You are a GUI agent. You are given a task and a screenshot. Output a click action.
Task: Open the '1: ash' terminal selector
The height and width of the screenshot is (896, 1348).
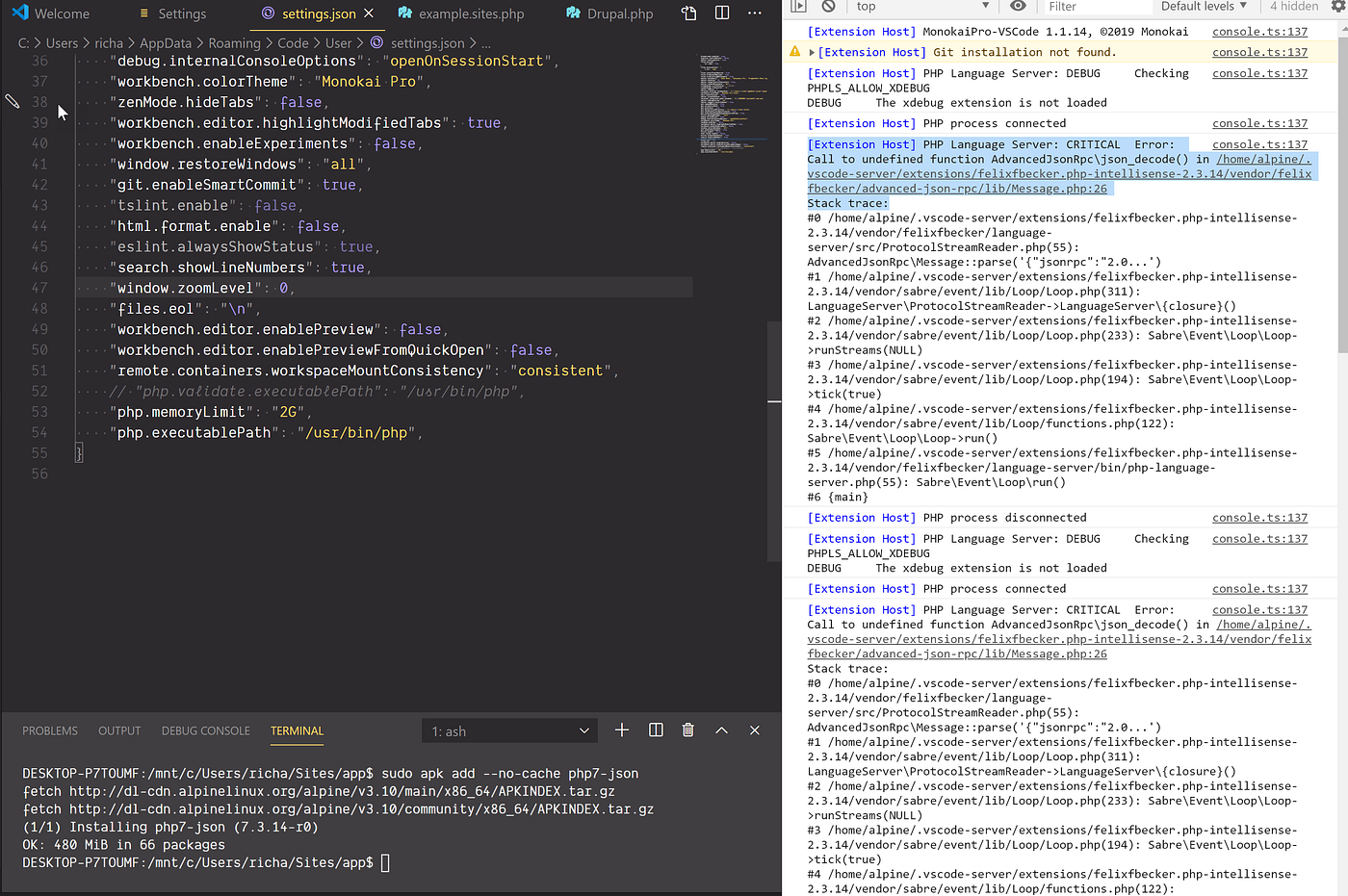tap(509, 730)
